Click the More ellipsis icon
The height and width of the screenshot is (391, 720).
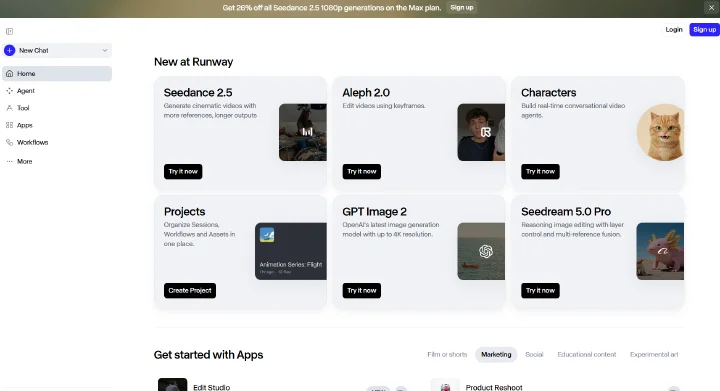click(9, 162)
